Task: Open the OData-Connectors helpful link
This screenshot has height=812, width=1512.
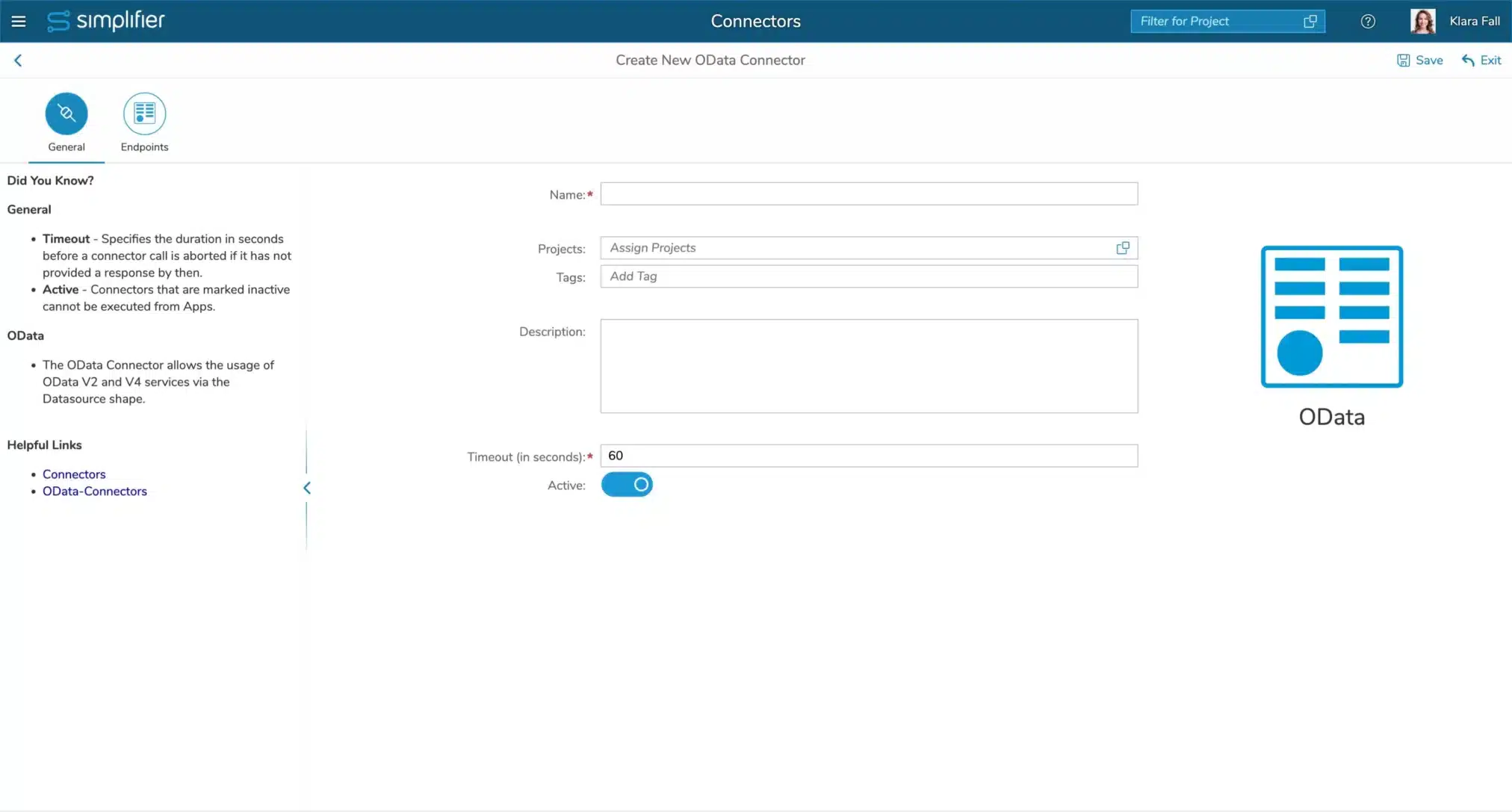Action: click(x=95, y=492)
